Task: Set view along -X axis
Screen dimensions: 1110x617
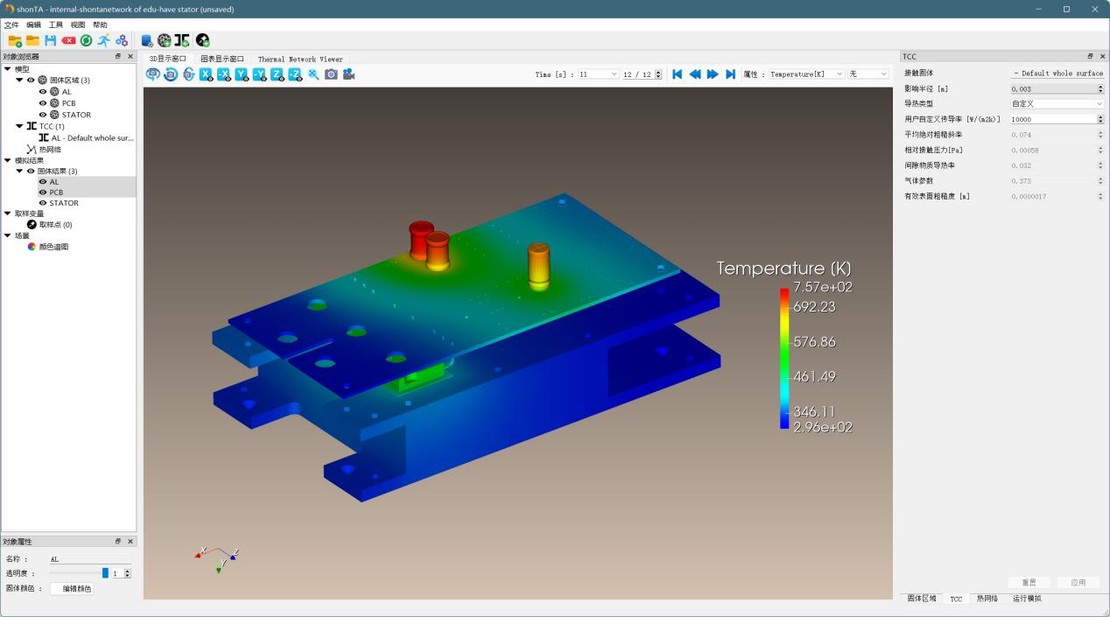Action: (x=224, y=74)
